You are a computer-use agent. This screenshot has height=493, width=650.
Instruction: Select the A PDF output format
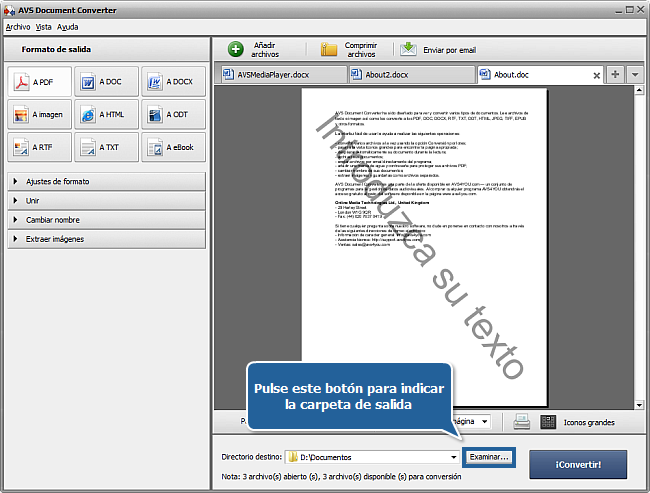40,82
